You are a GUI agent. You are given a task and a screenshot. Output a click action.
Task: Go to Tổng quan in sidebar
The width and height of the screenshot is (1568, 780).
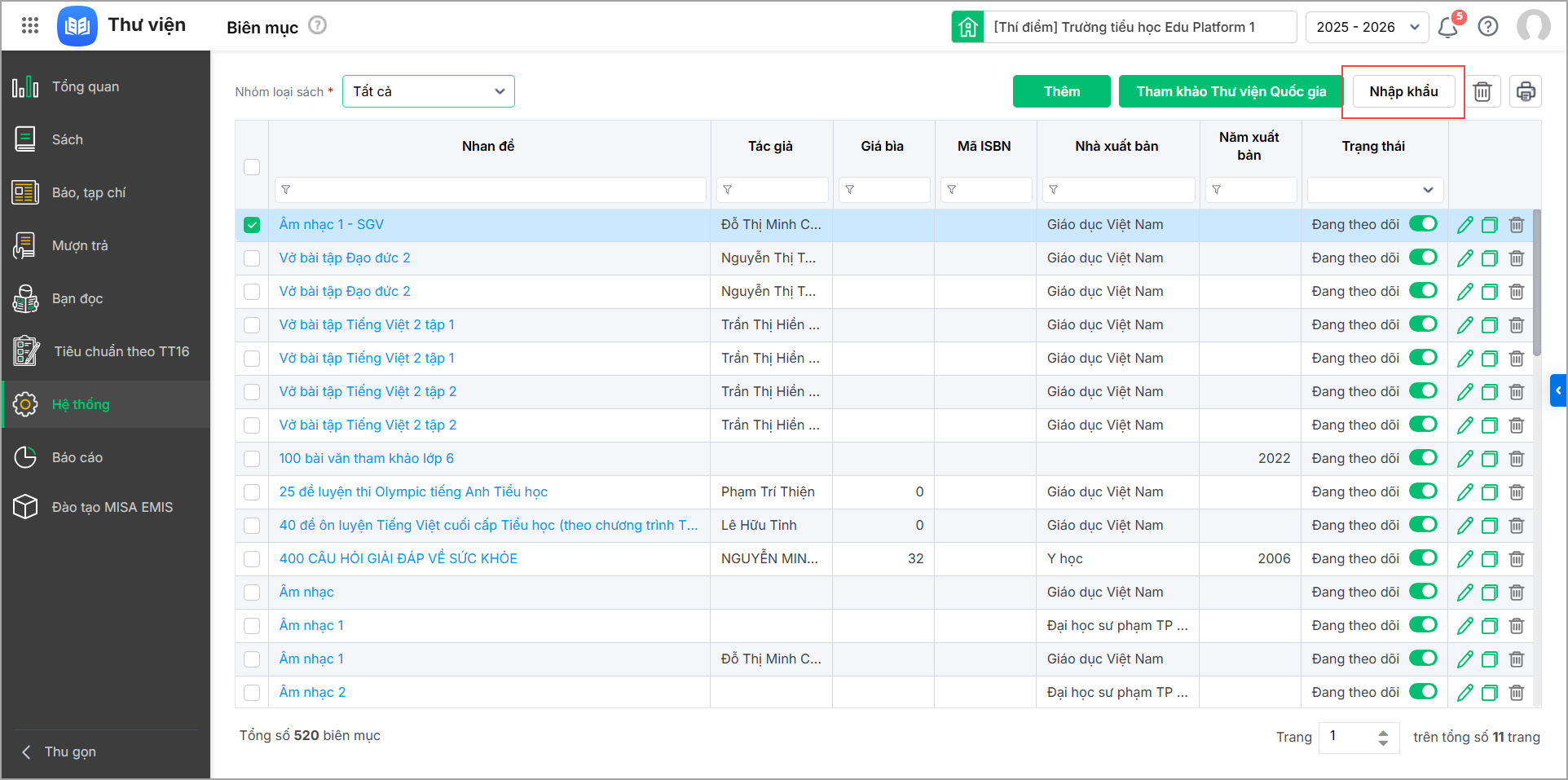[106, 86]
